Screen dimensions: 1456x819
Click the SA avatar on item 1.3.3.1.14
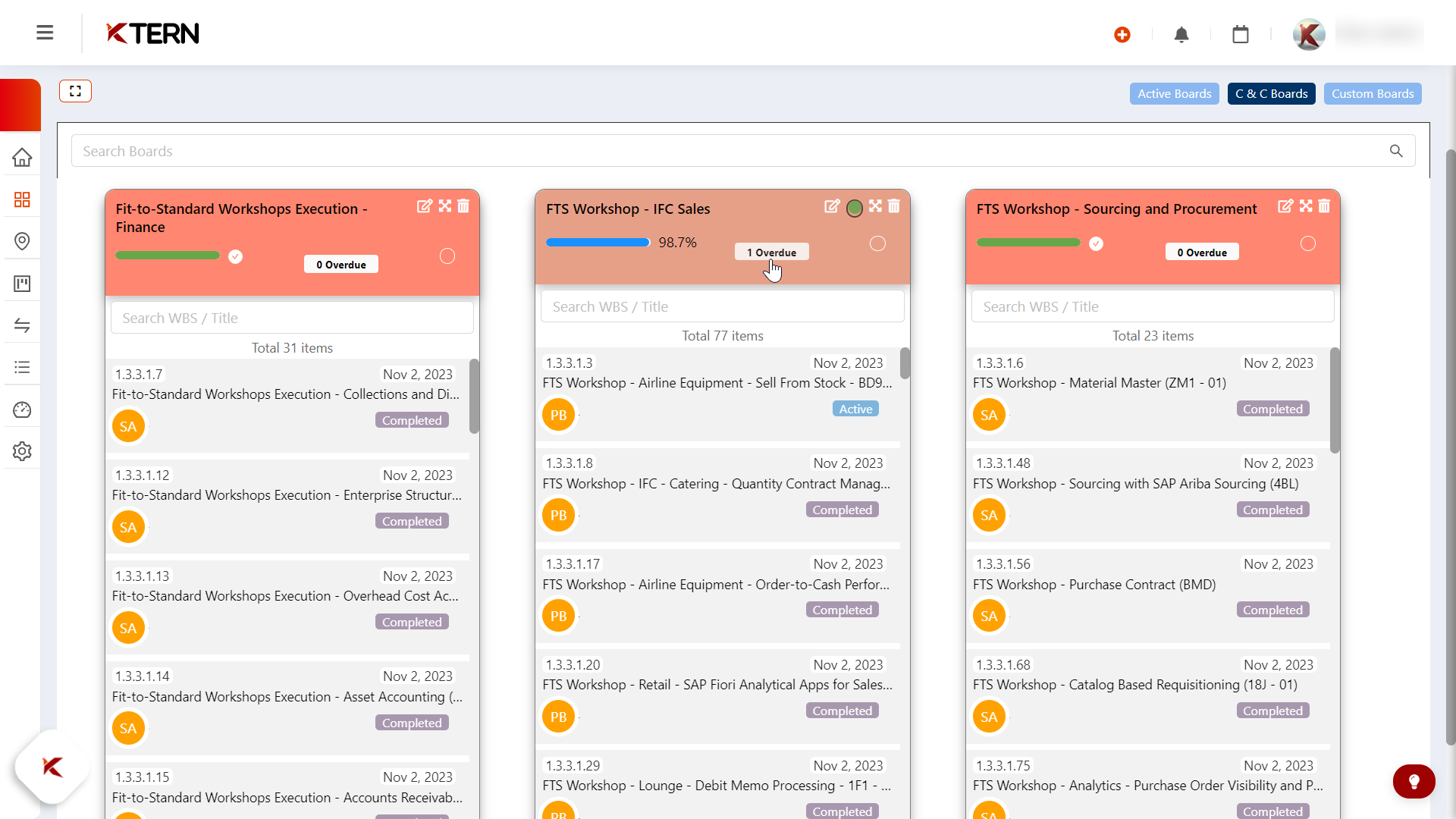pyautogui.click(x=128, y=728)
